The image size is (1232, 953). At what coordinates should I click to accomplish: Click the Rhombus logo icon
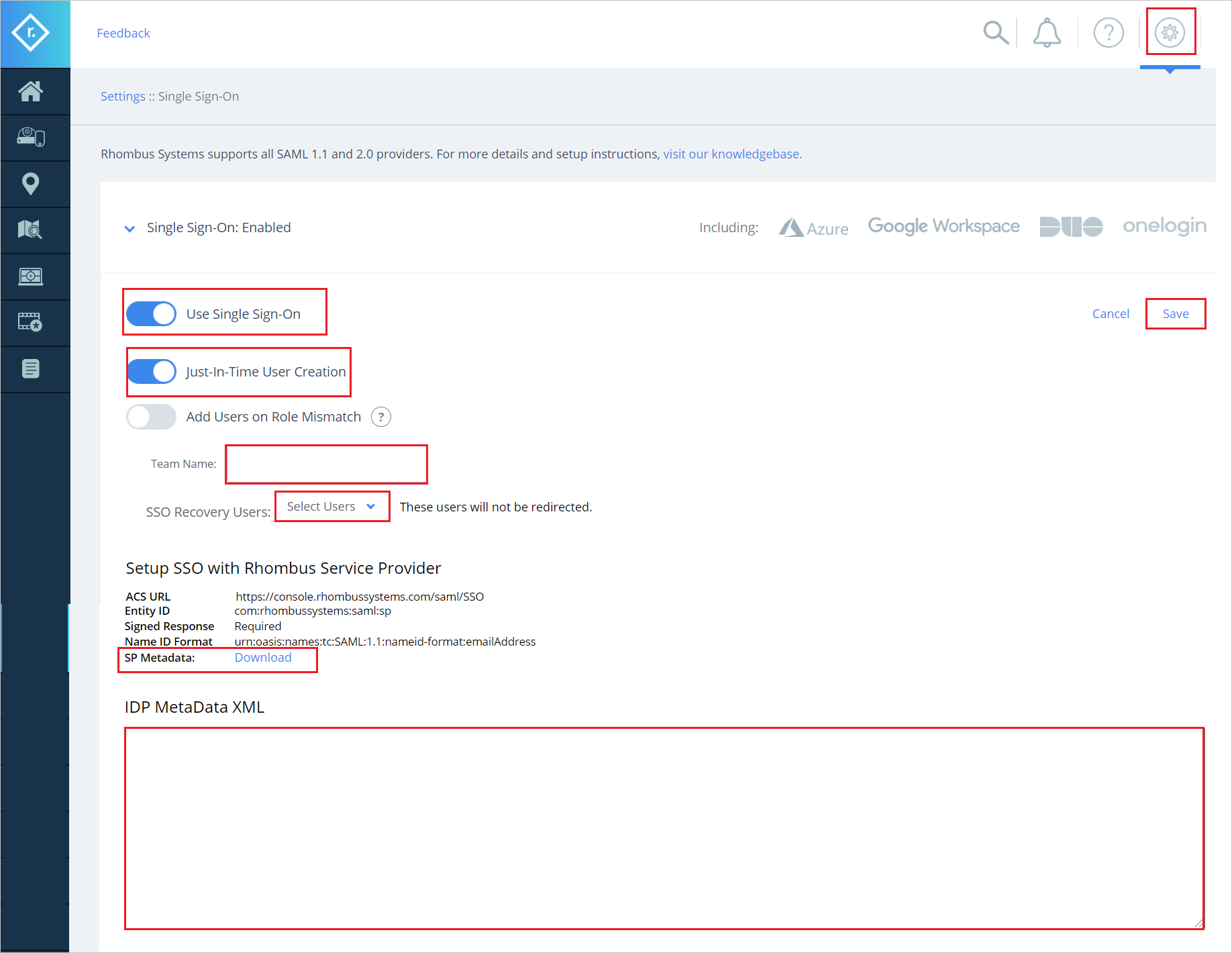31,33
